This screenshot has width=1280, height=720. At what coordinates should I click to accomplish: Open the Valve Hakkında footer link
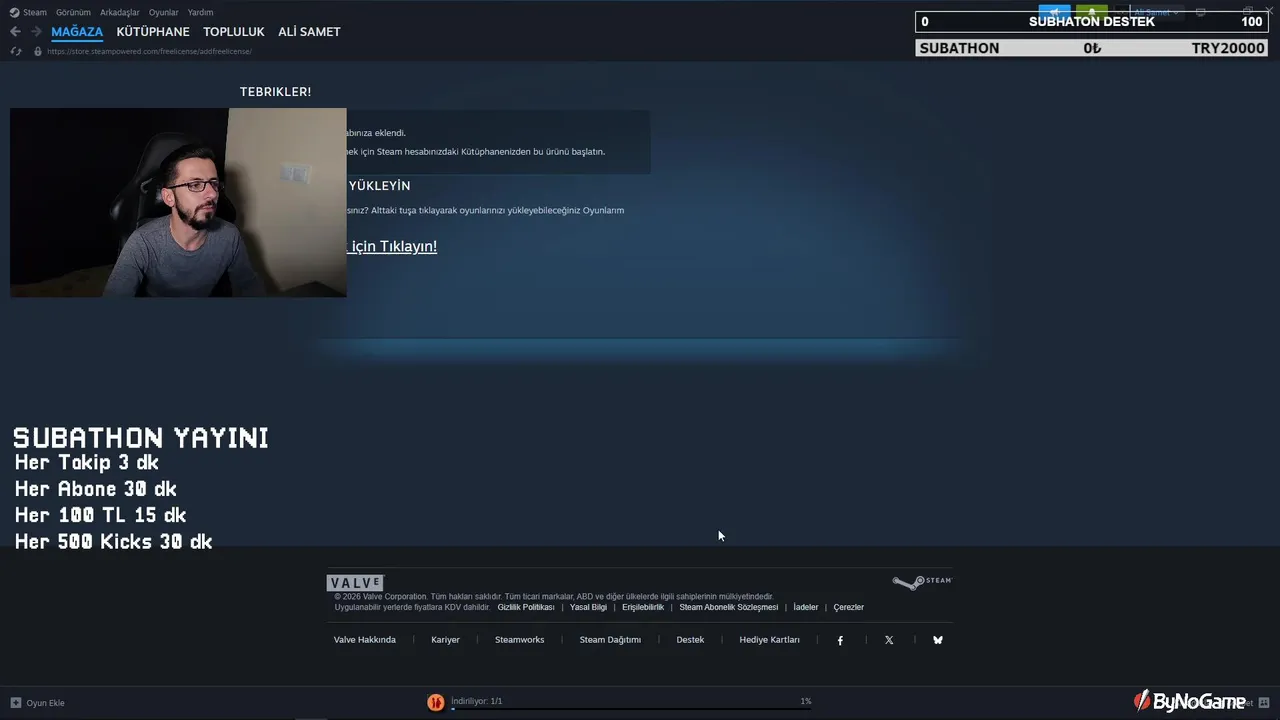365,640
